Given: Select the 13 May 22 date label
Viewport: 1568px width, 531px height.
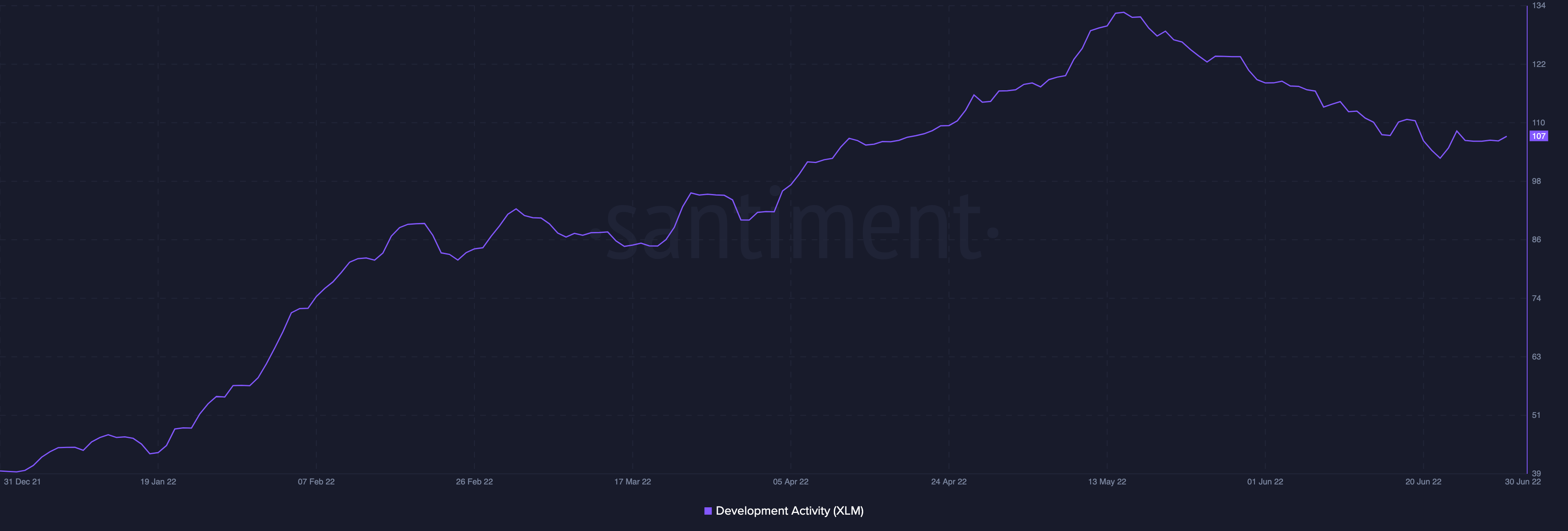Looking at the screenshot, I should 1107,482.
